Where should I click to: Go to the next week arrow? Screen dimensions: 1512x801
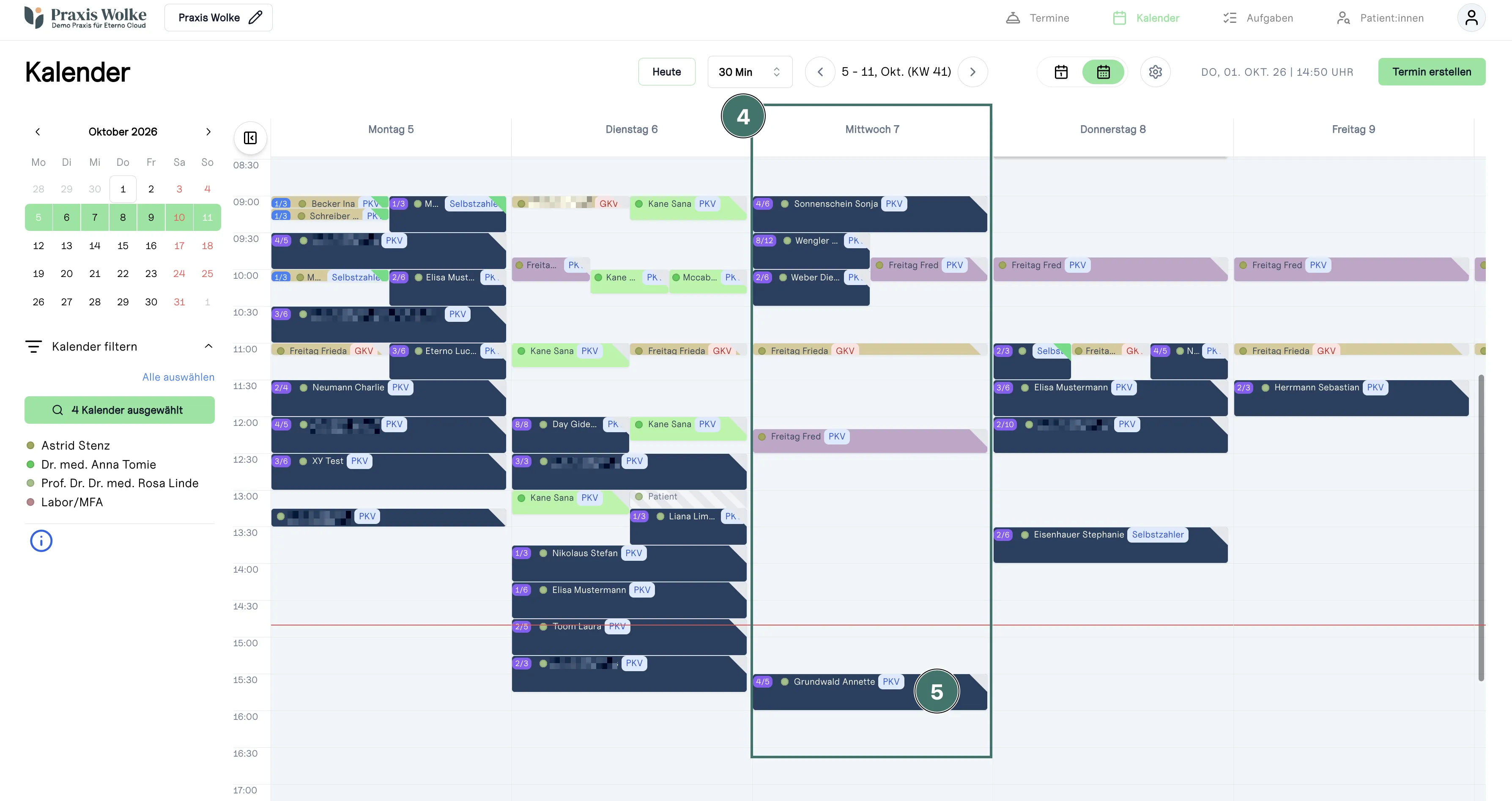972,71
